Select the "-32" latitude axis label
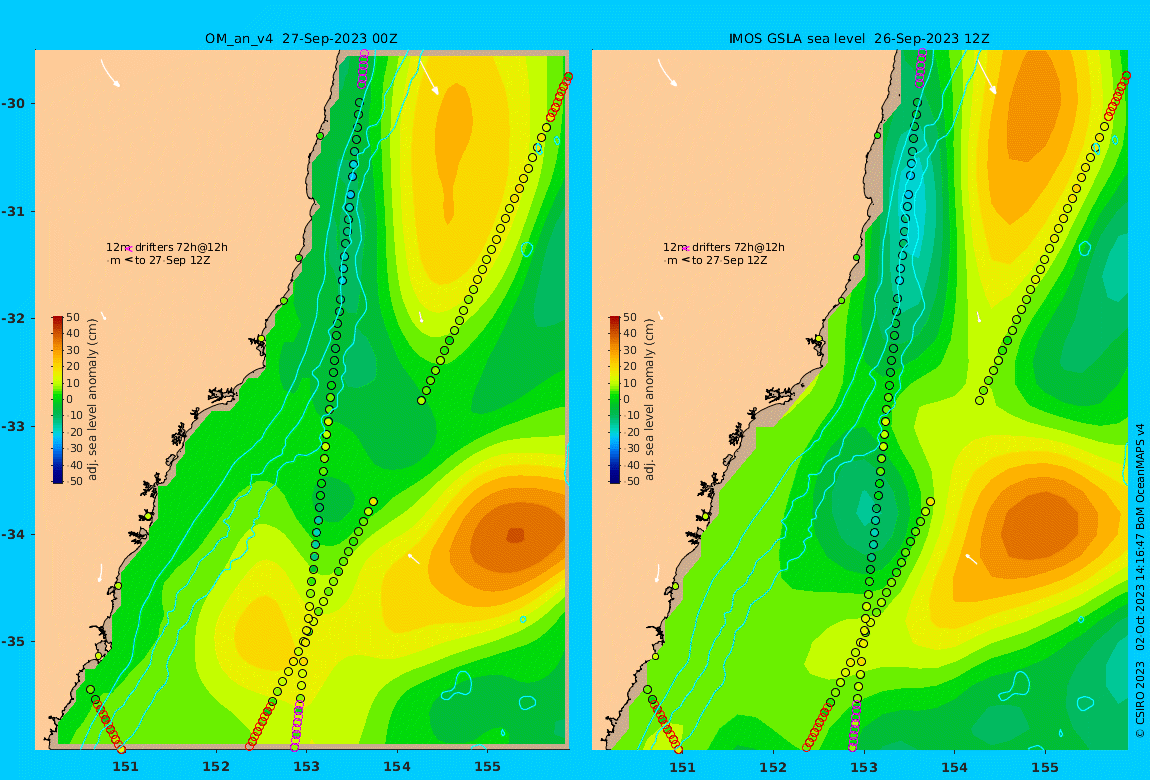 pyautogui.click(x=13, y=318)
